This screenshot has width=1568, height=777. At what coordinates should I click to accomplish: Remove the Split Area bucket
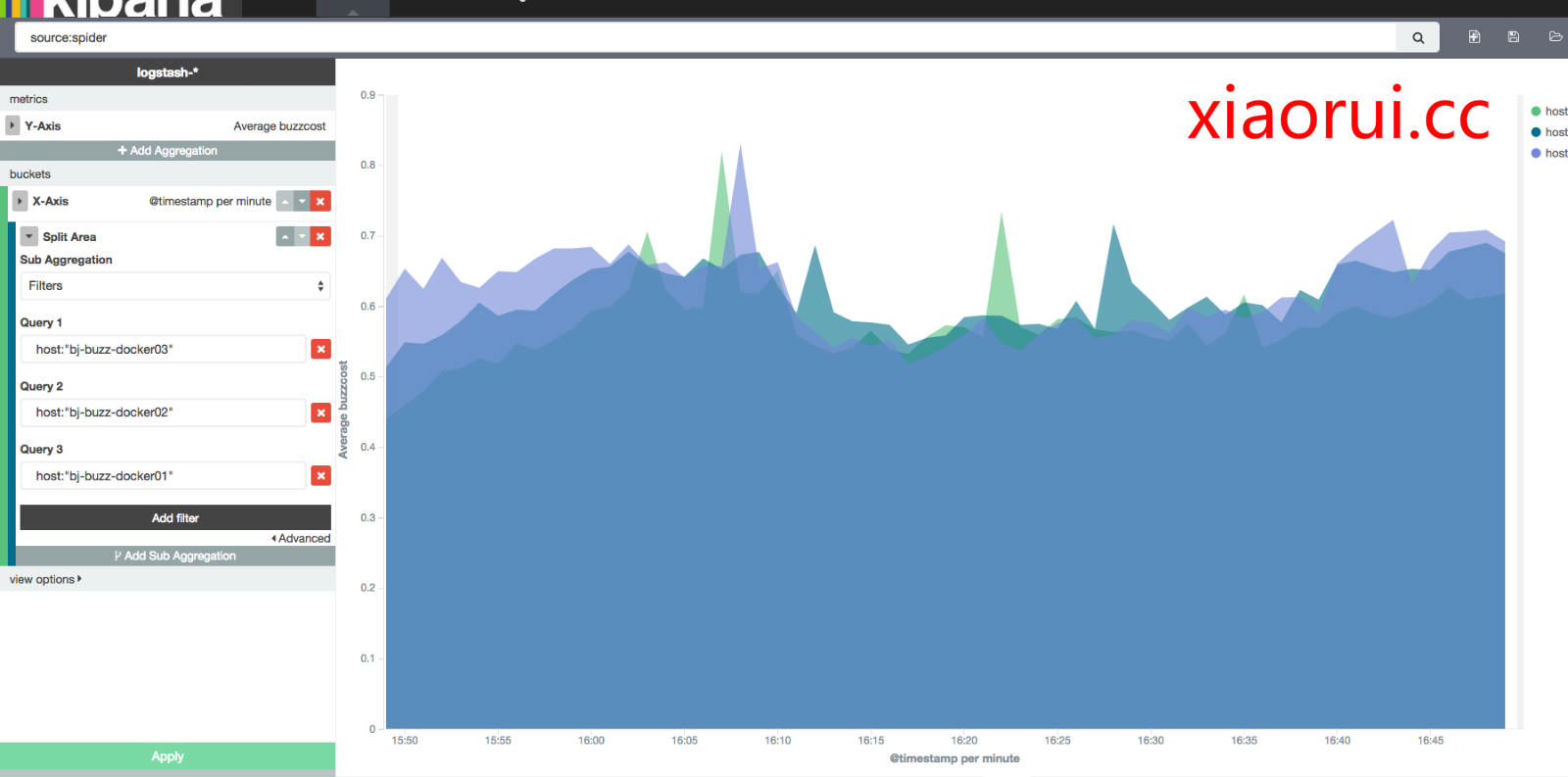[x=320, y=237]
